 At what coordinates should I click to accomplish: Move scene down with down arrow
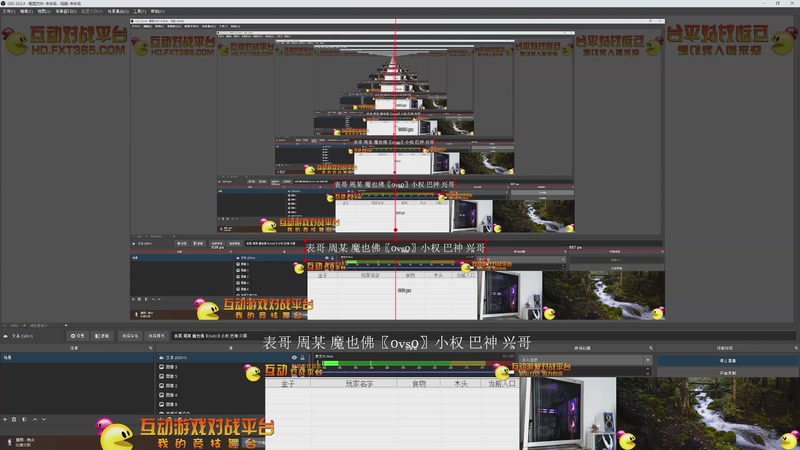click(44, 419)
